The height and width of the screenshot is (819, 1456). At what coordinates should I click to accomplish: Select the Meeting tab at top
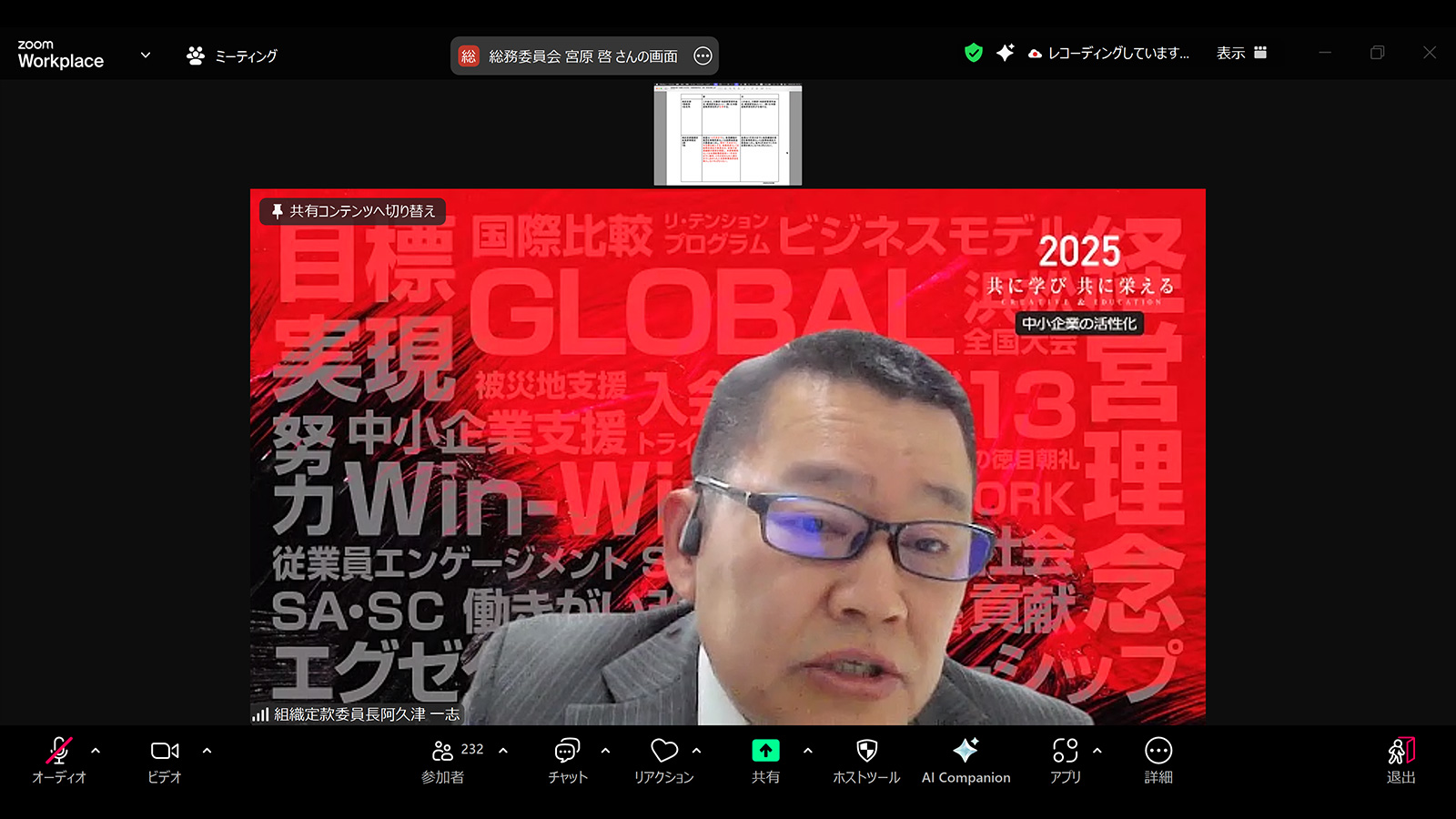pos(232,56)
